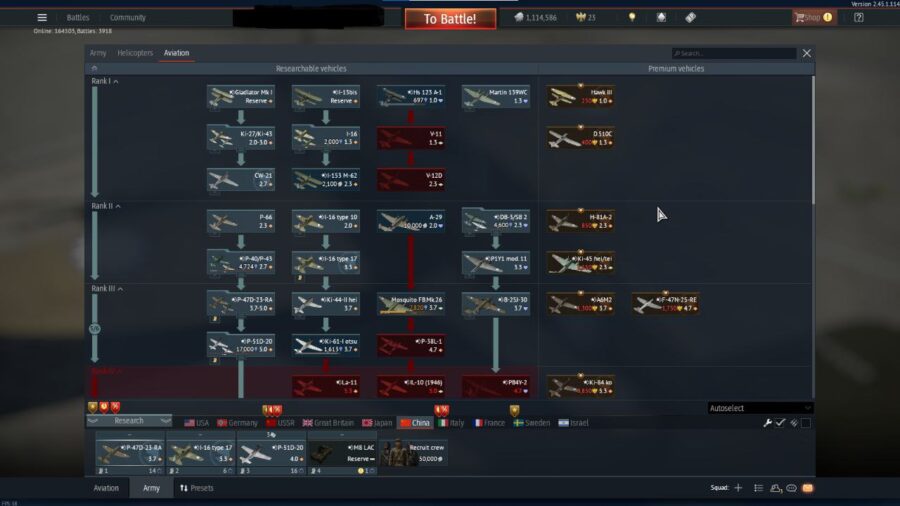Click the lightbulb hints icon
This screenshot has width=900, height=506.
631,17
